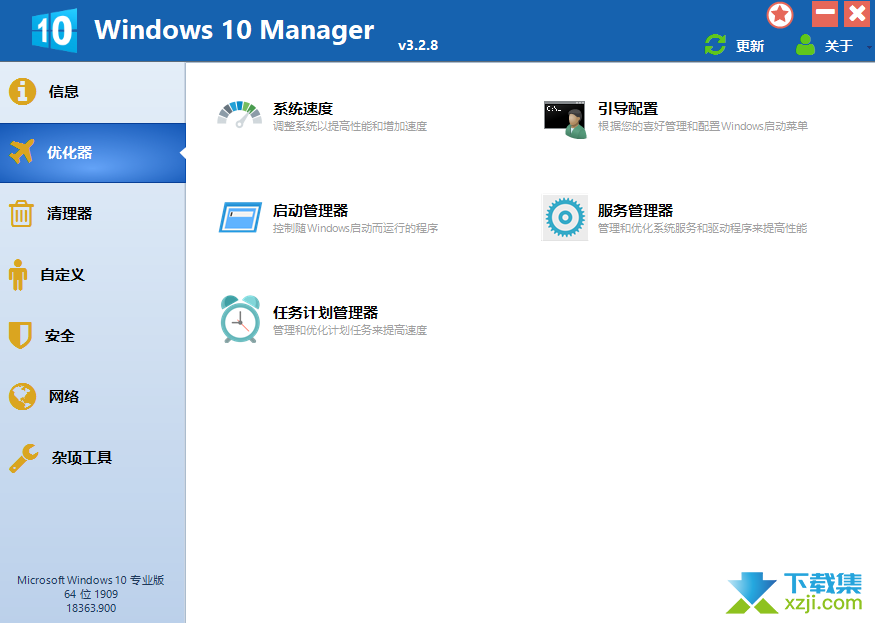Click the 18363.900 build number text
The height and width of the screenshot is (623, 875).
(91, 608)
